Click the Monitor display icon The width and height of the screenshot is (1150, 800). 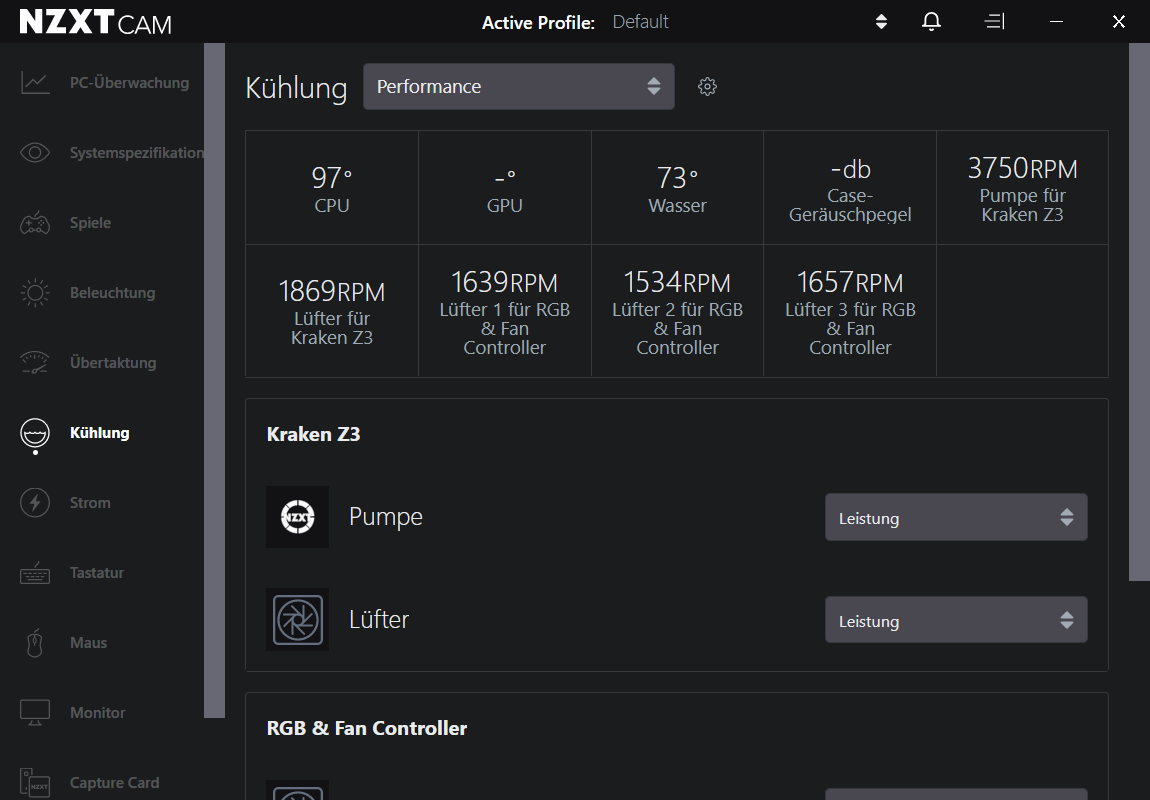pos(35,713)
